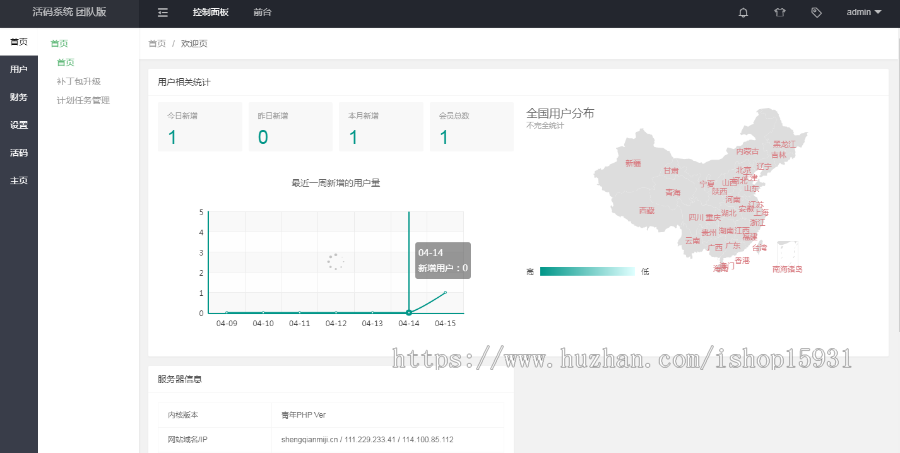Click the 昨日新增 statistic card

coord(290,127)
